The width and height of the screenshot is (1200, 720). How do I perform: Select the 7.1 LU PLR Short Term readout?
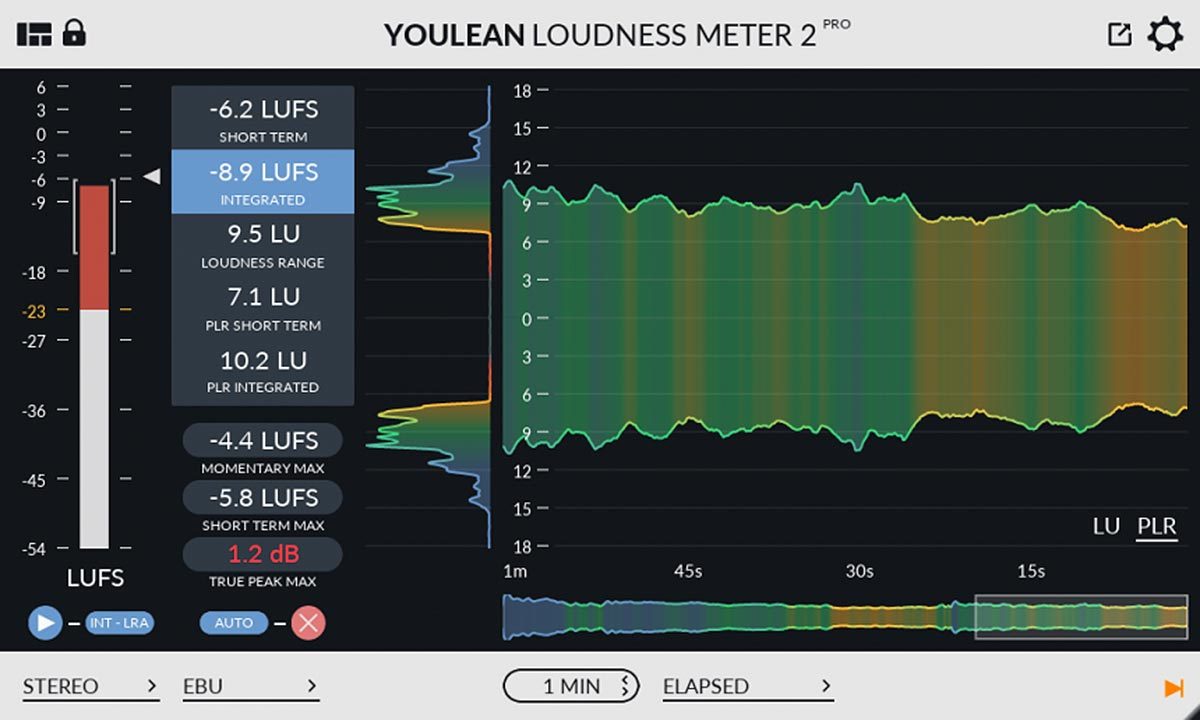coord(263,307)
